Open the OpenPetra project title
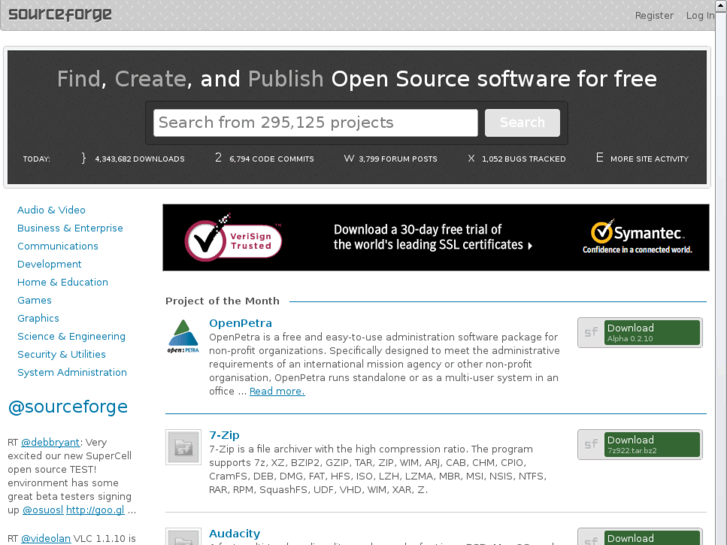Viewport: 727px width, 545px height. pyautogui.click(x=240, y=323)
